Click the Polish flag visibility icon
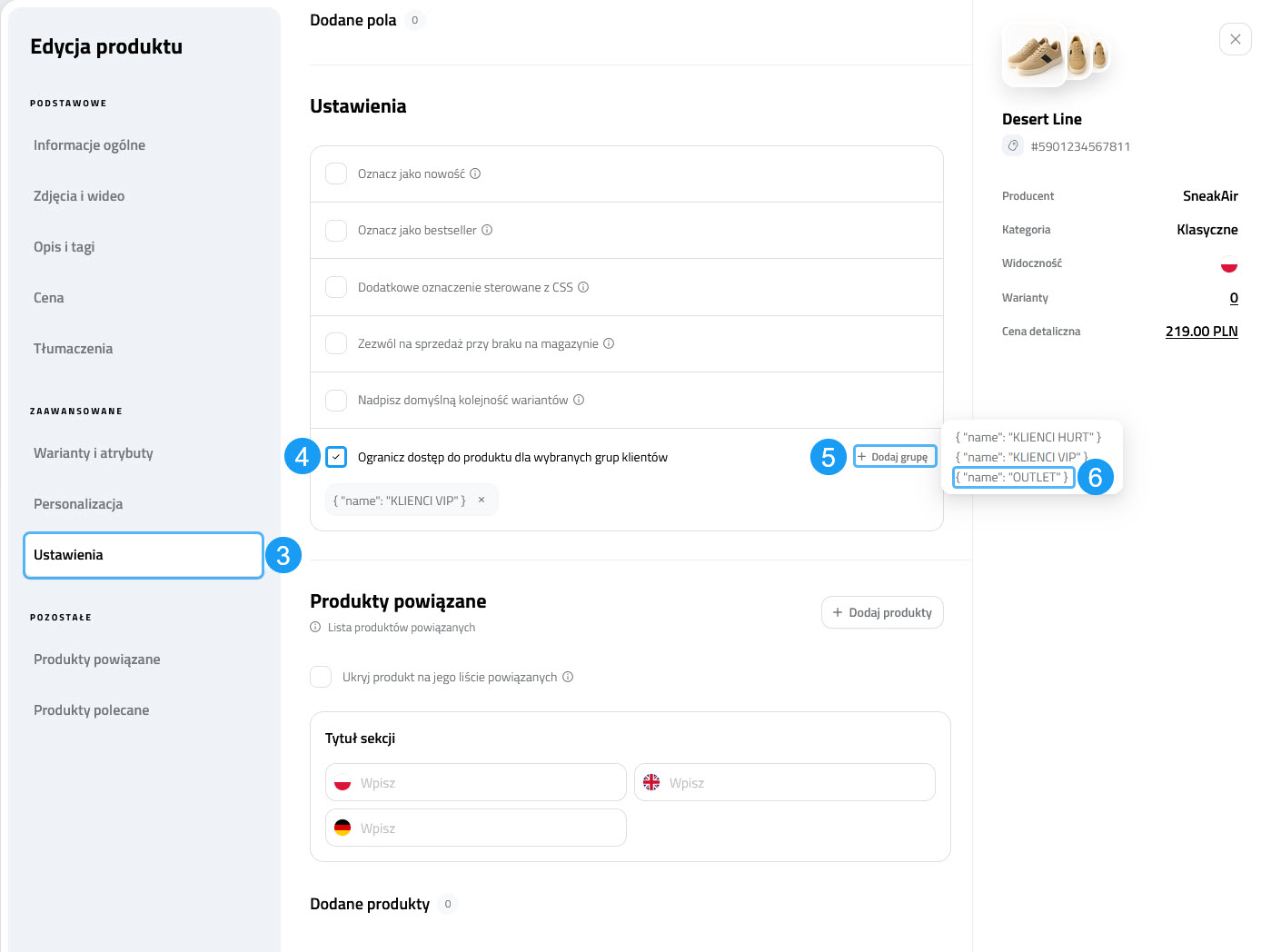This screenshot has height=952, width=1261. coord(1228,264)
